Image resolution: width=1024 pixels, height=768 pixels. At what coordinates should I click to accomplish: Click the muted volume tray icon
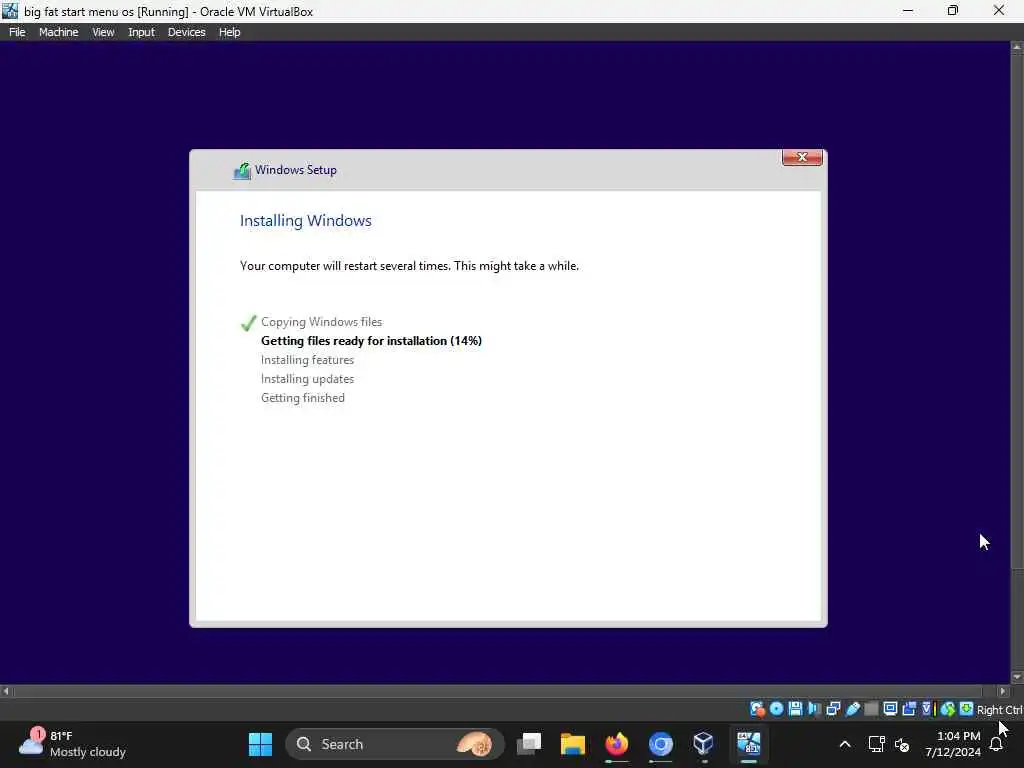click(902, 744)
